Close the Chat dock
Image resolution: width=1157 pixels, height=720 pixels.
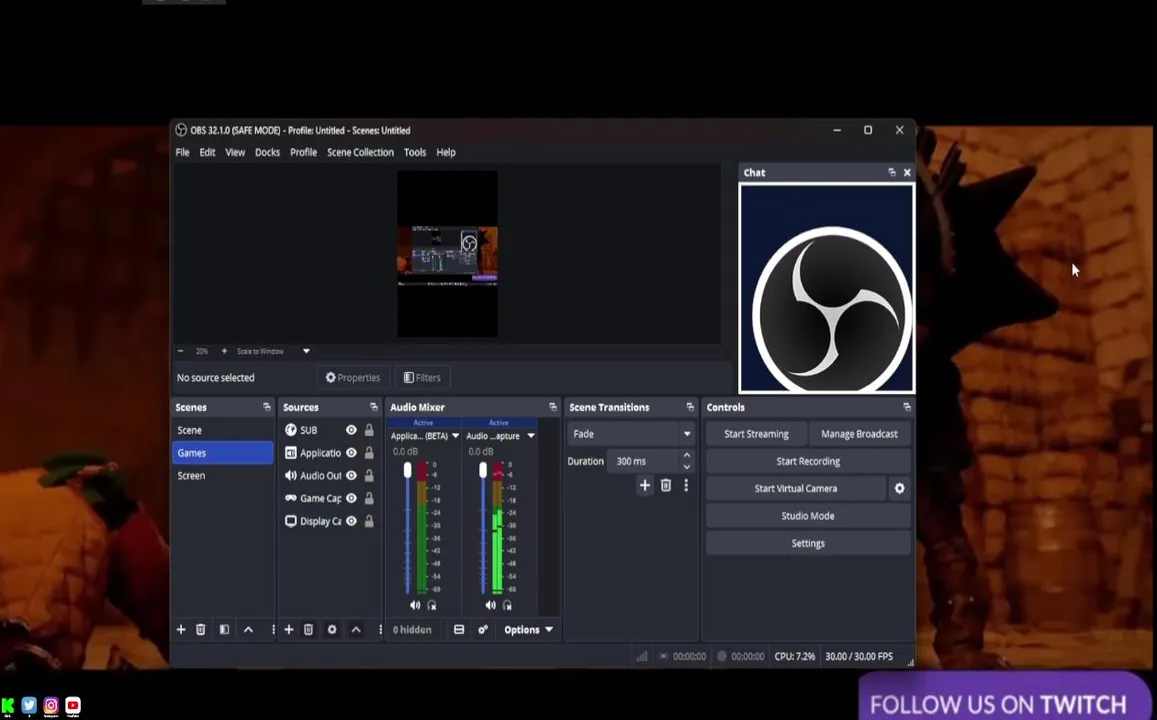[907, 173]
